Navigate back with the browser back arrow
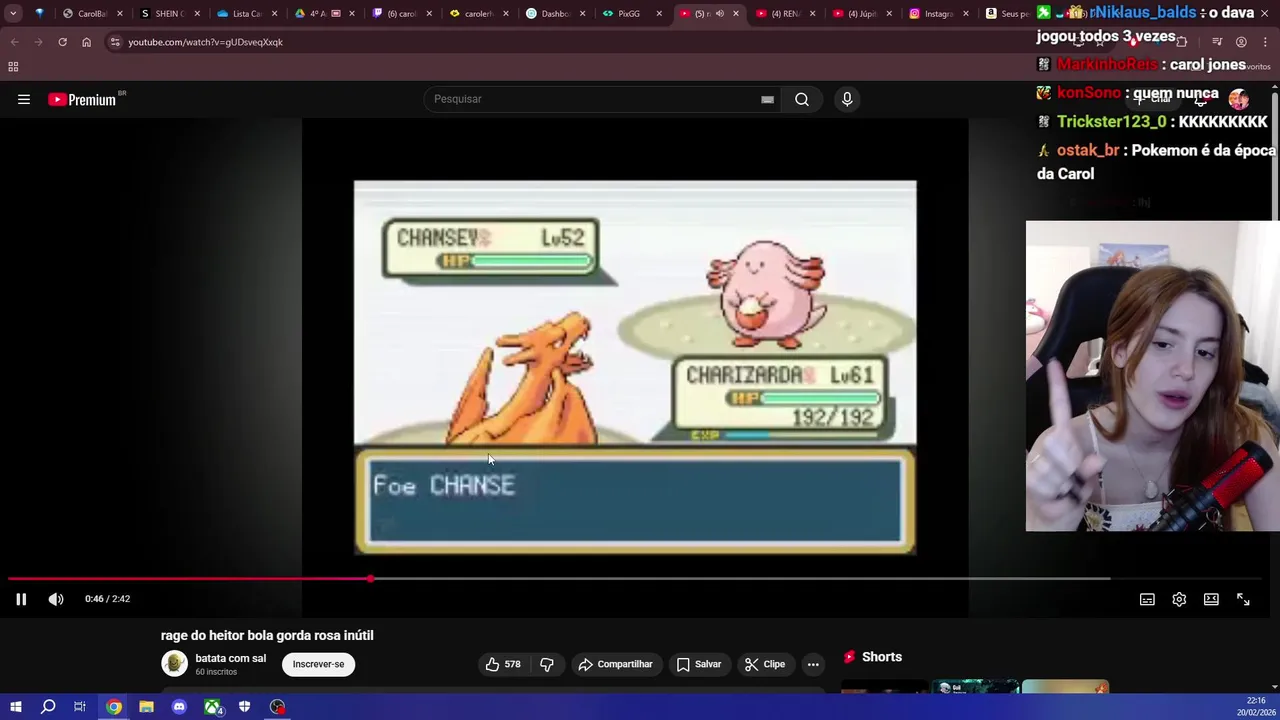 [x=14, y=42]
